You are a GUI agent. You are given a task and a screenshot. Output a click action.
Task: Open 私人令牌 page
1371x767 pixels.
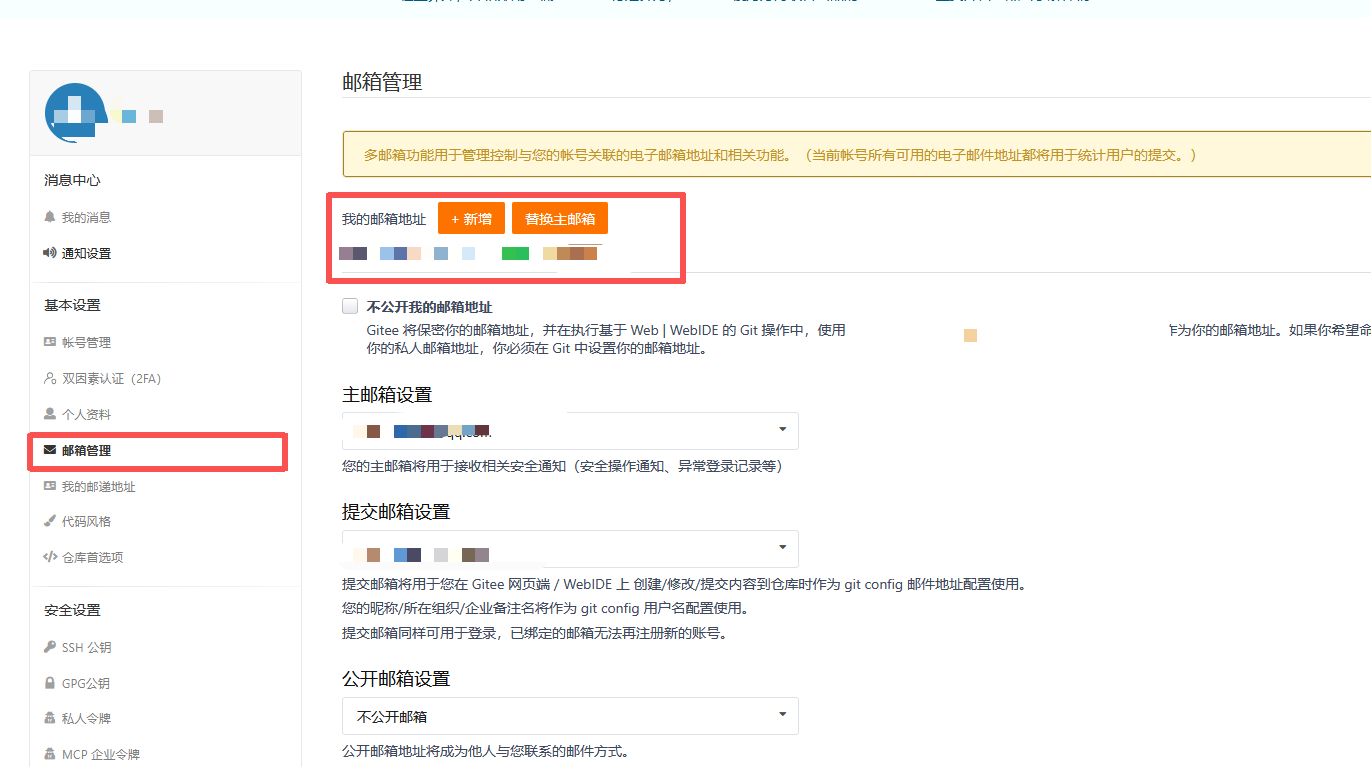click(86, 718)
